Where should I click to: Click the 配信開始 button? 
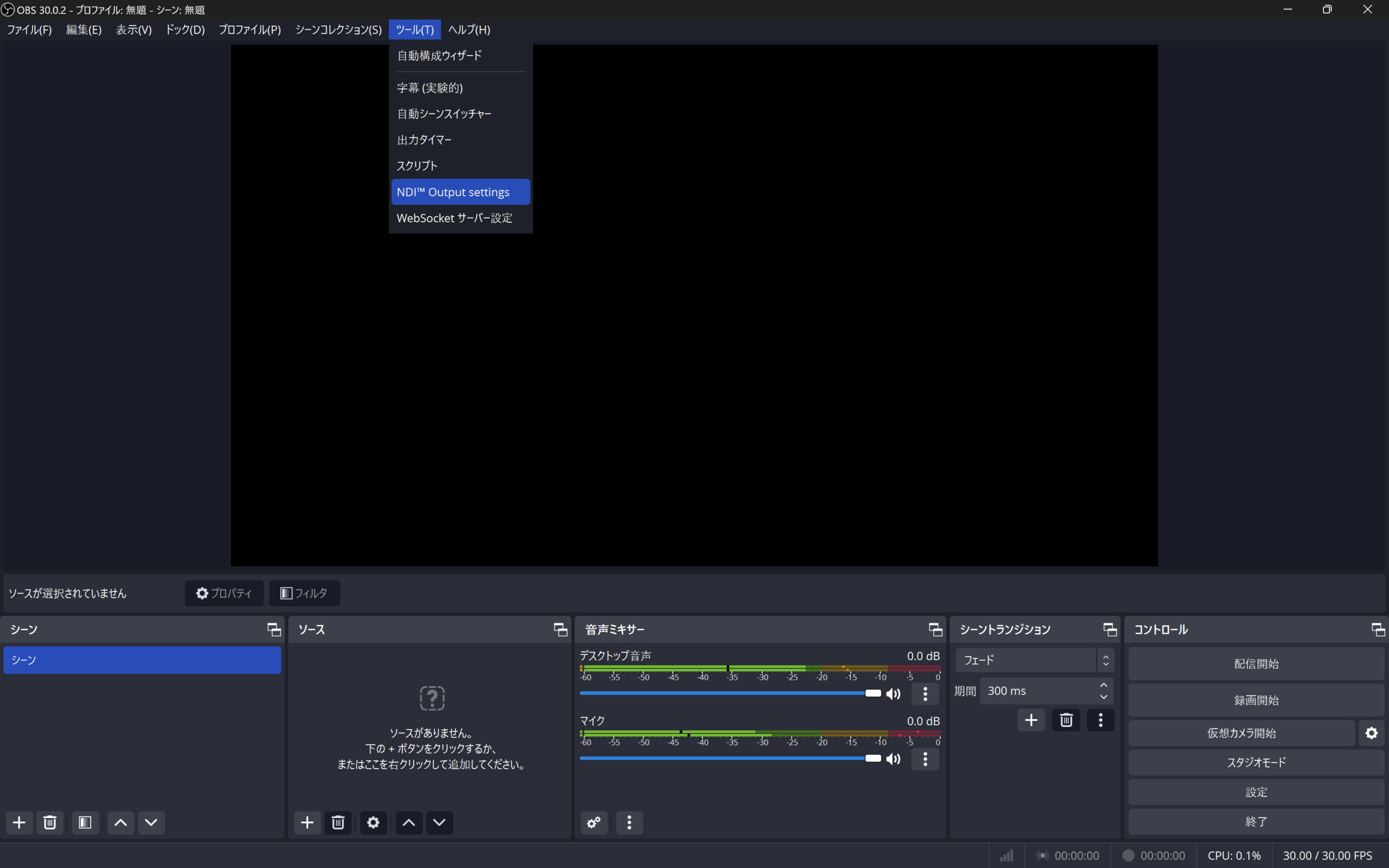(1256, 663)
